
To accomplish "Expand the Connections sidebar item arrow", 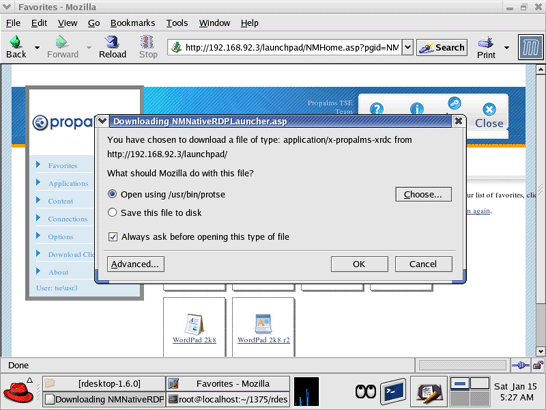I will (38, 218).
